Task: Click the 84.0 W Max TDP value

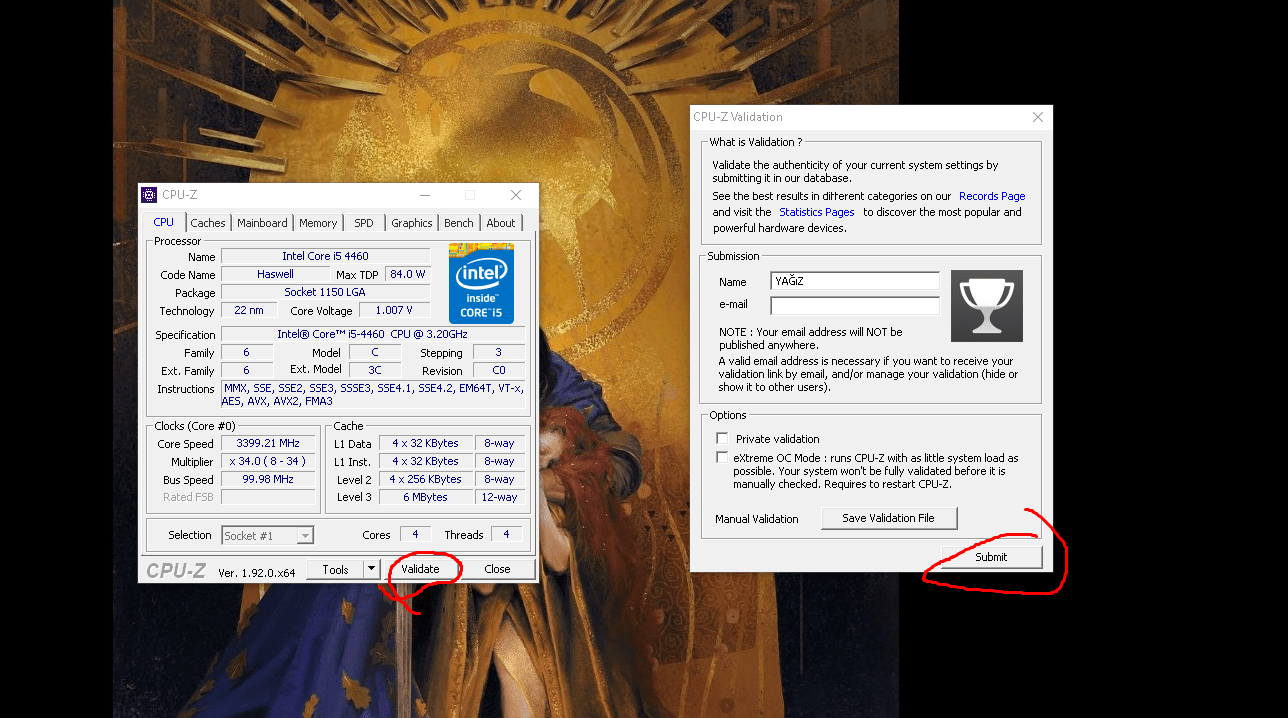Action: (408, 274)
